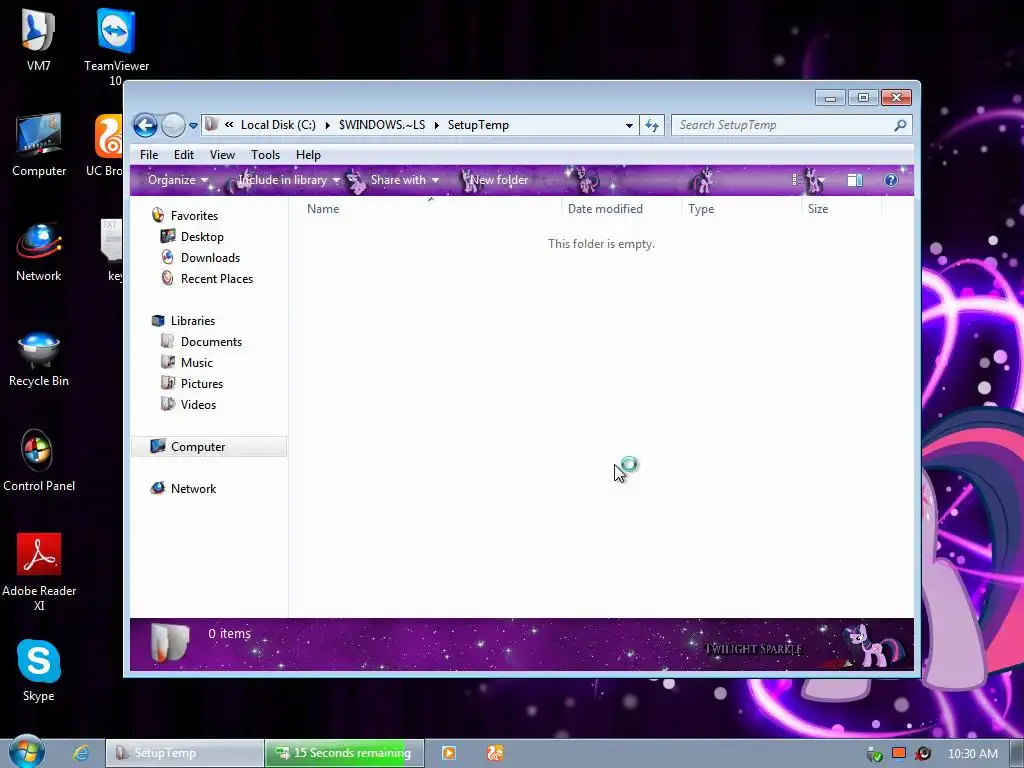Open Desktop in Favorites
The height and width of the screenshot is (768, 1024).
(x=202, y=236)
